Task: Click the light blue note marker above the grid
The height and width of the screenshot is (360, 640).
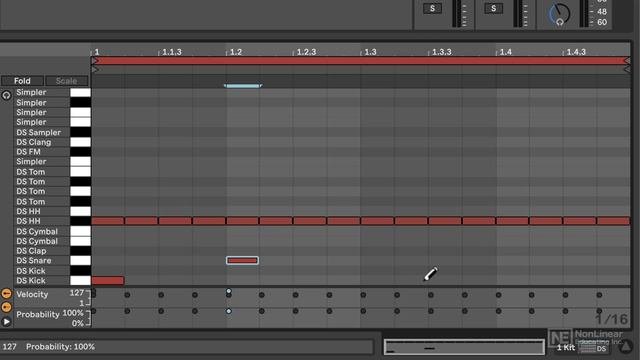Action: pos(243,86)
